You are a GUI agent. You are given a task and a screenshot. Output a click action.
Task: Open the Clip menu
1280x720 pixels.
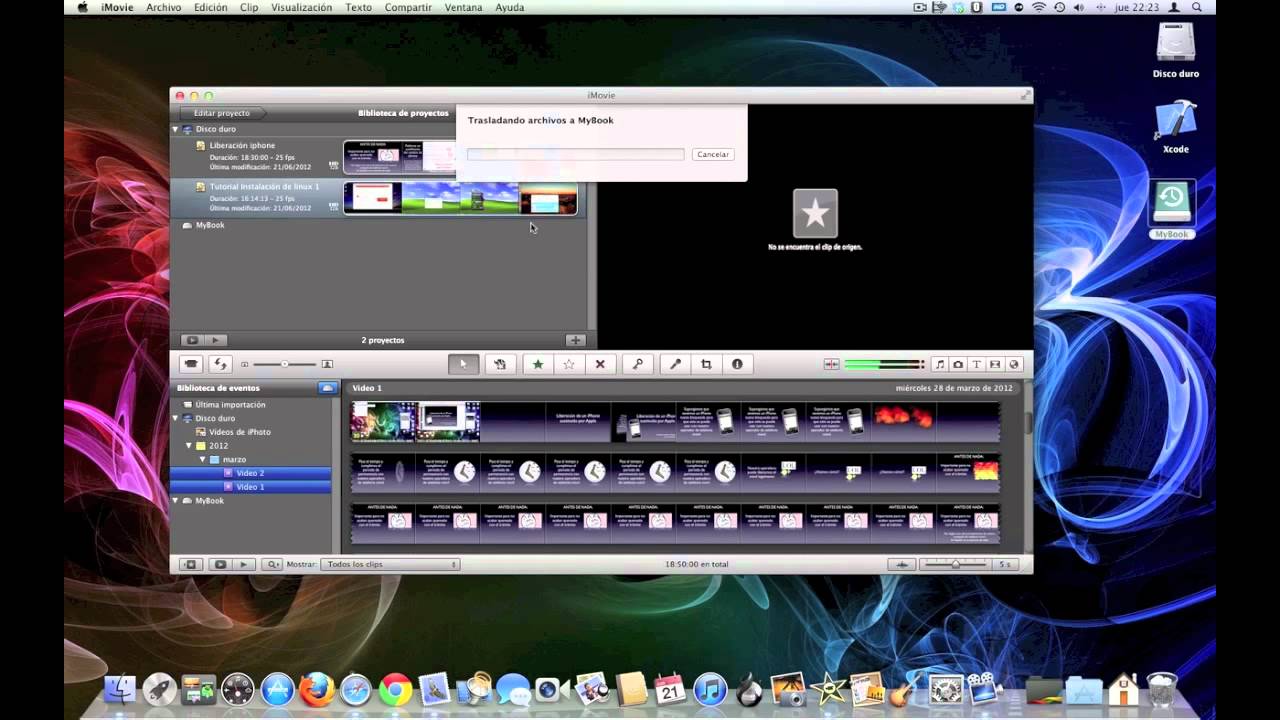click(249, 8)
